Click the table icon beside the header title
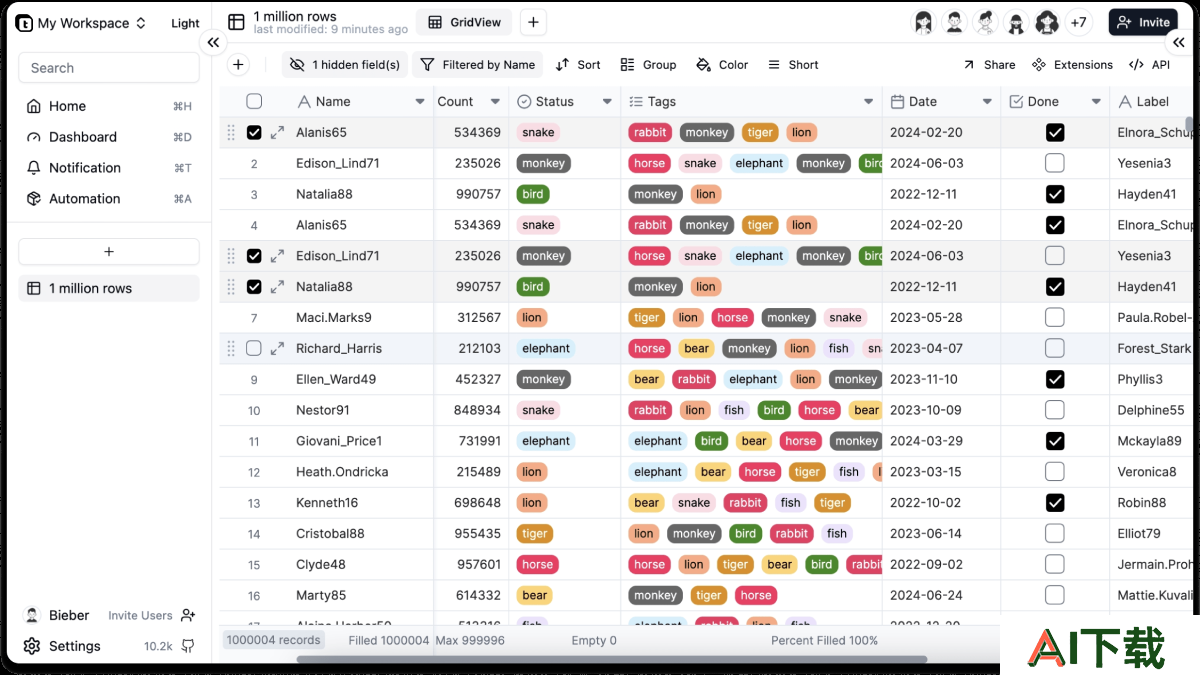Viewport: 1200px width, 675px height. (x=236, y=22)
